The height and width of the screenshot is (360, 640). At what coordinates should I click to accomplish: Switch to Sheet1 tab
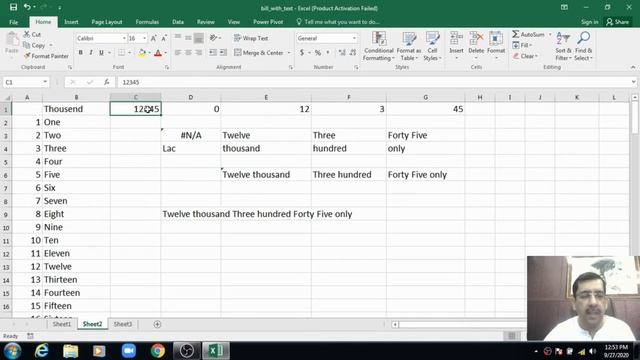click(x=62, y=324)
